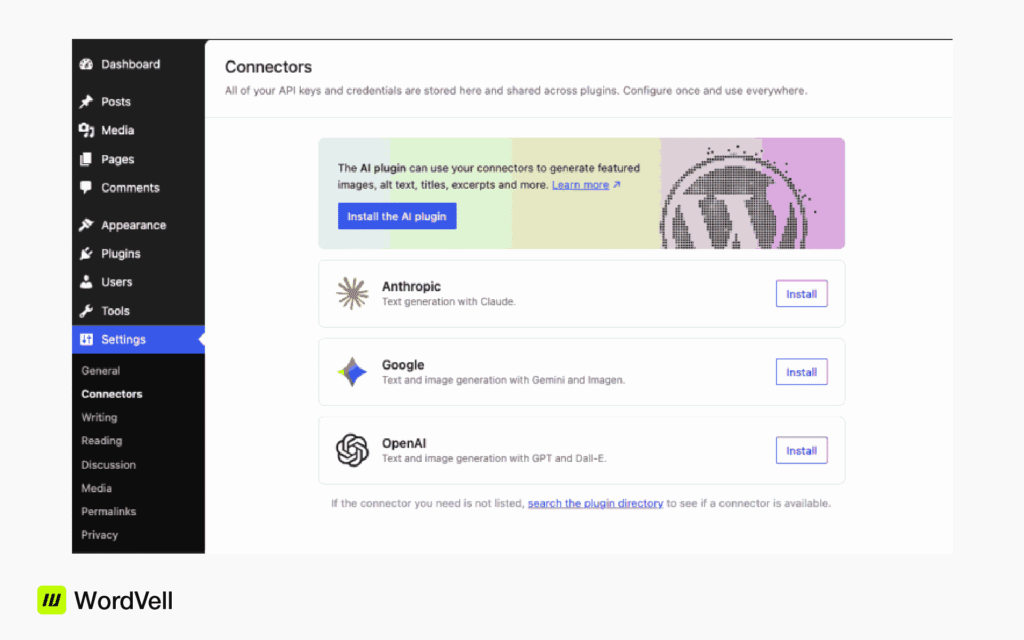Open the Dashboard from the sidebar icon

click(86, 64)
